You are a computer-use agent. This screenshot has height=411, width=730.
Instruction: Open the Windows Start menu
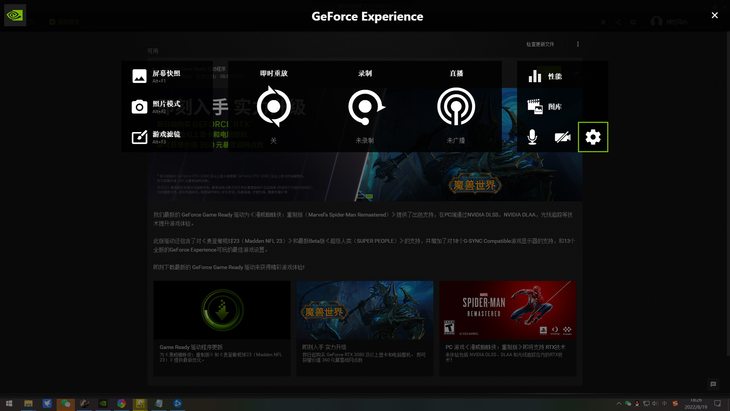(9, 404)
